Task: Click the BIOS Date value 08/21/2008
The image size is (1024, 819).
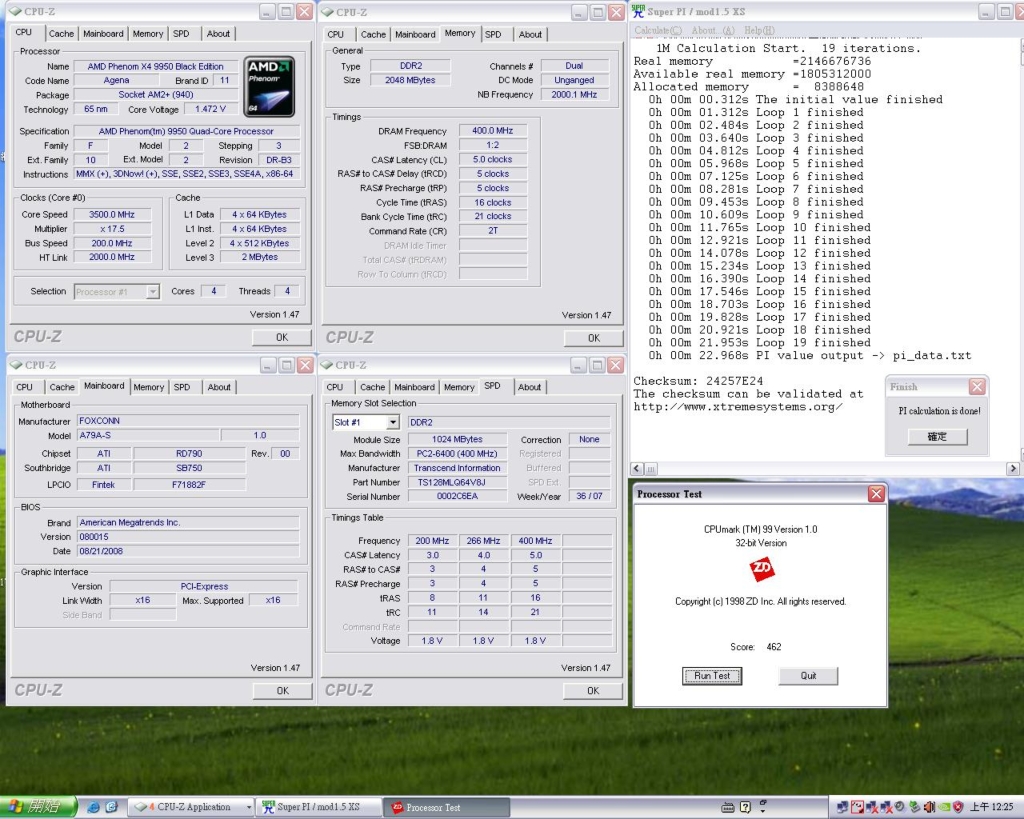Action: (x=188, y=551)
